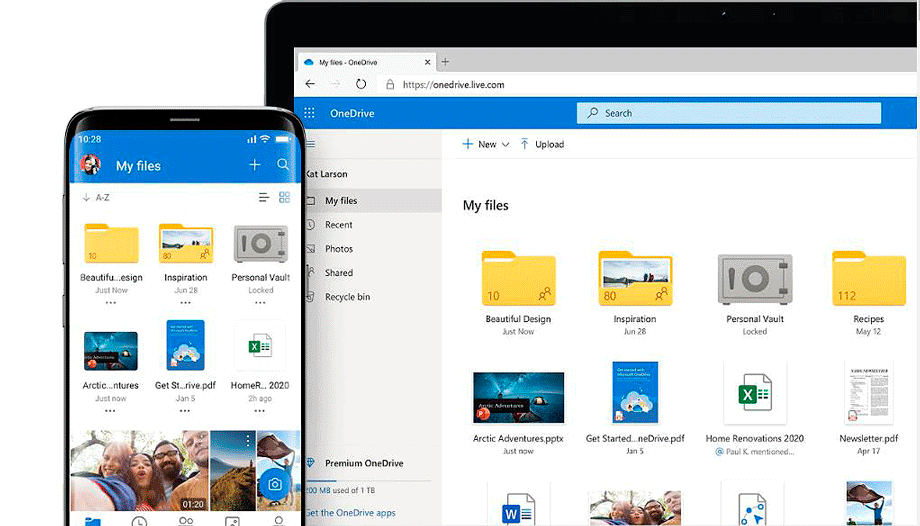This screenshot has width=920, height=526.
Task: Close the My files - OneDrive tab
Action: point(427,62)
